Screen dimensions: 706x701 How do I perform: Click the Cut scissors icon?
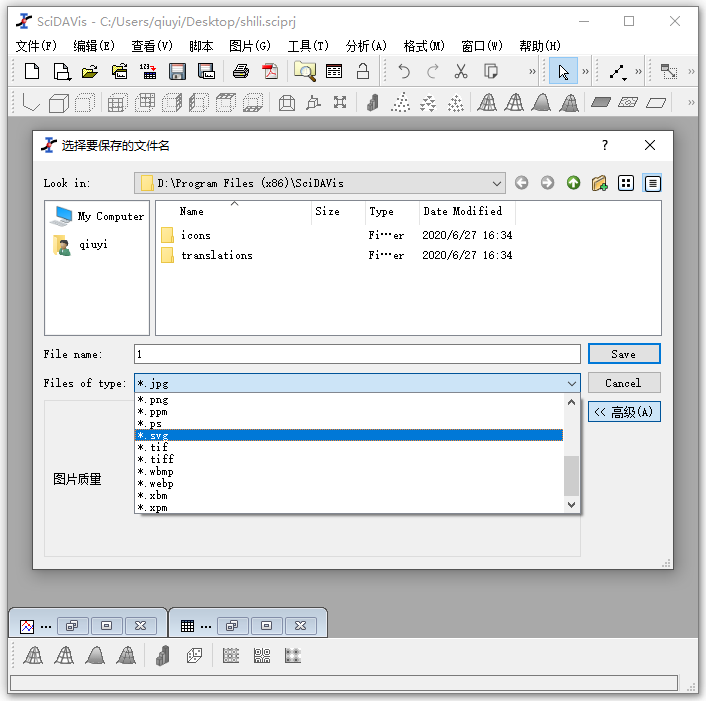point(461,71)
